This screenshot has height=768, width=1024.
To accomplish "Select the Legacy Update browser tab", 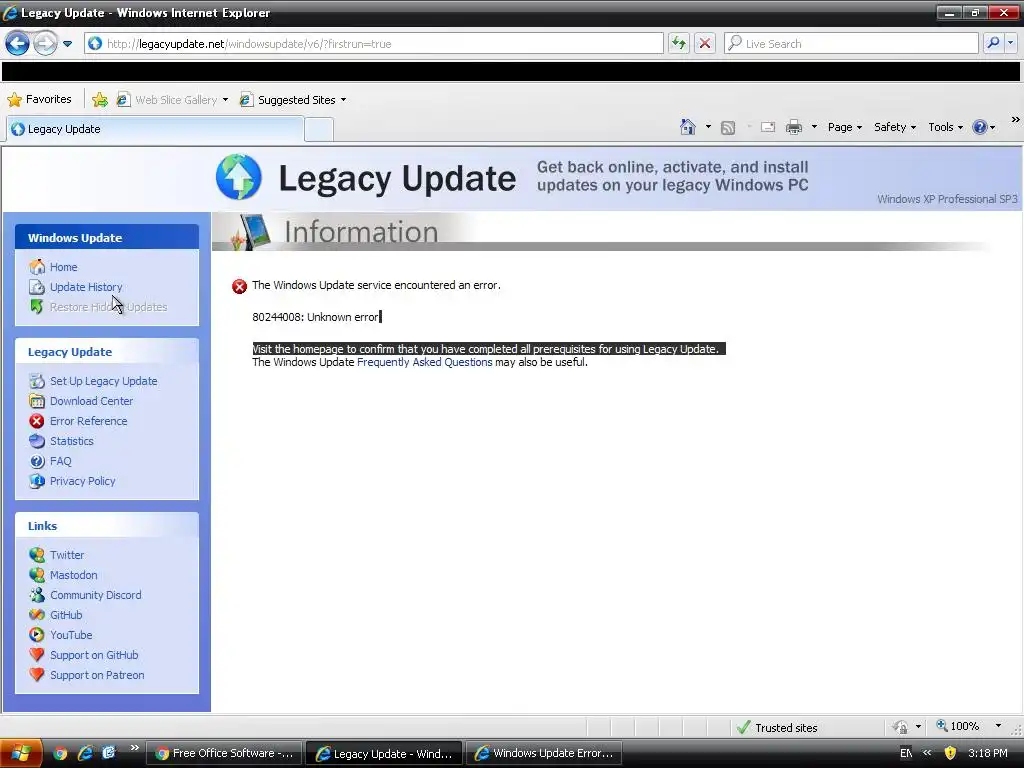I will 155,129.
